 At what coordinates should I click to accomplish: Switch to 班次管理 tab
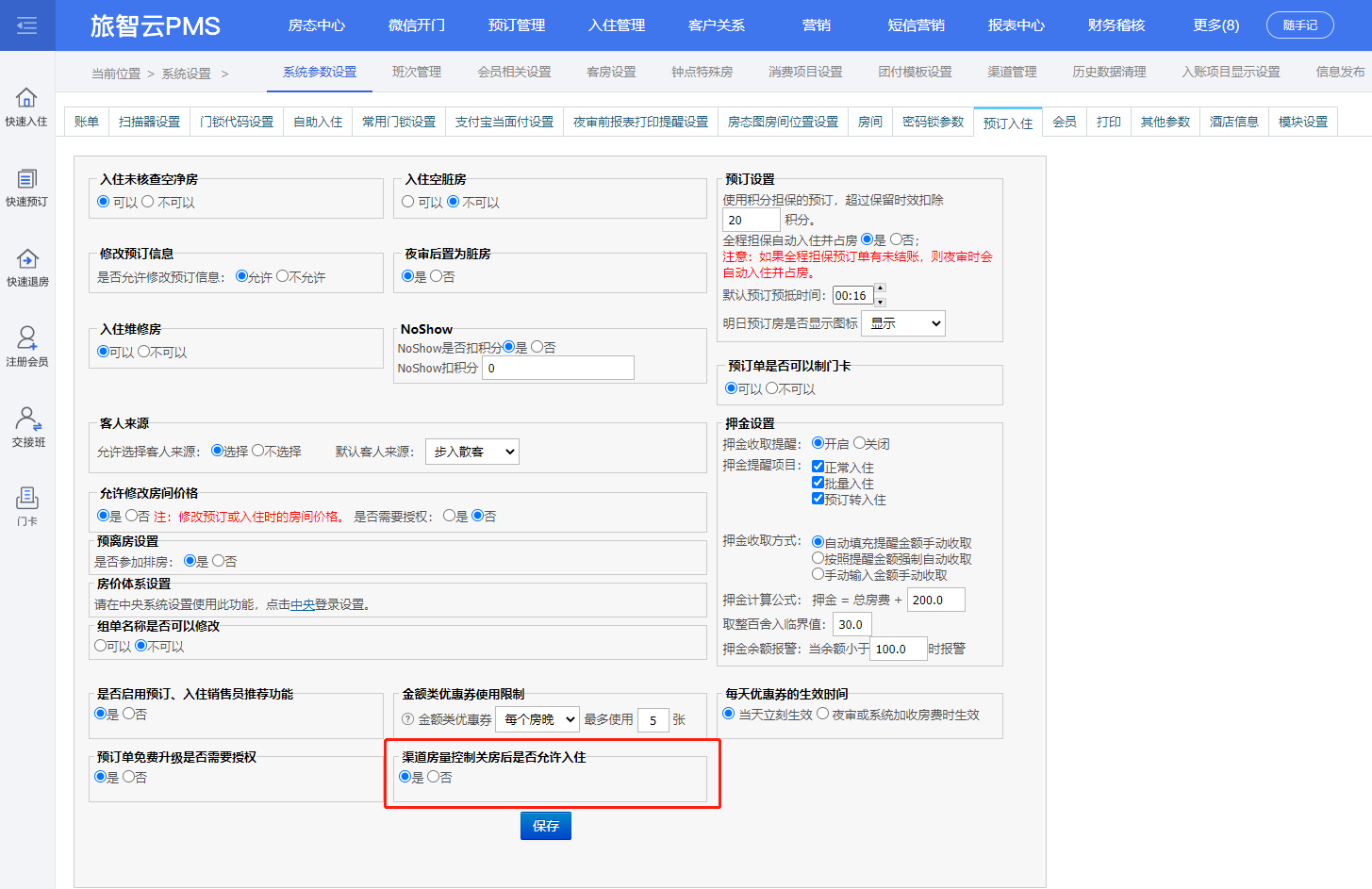point(417,72)
